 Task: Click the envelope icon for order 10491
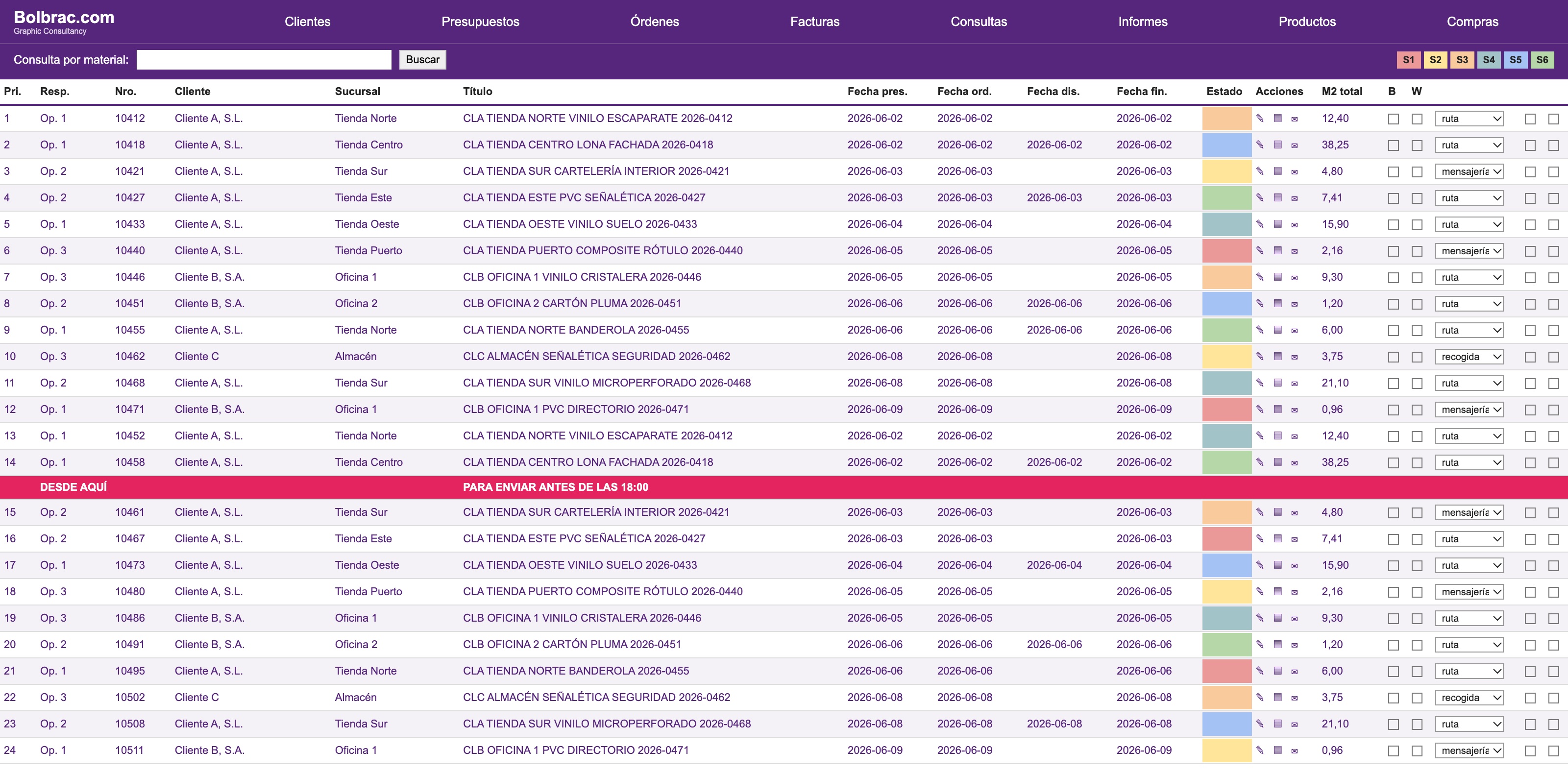tap(1295, 645)
